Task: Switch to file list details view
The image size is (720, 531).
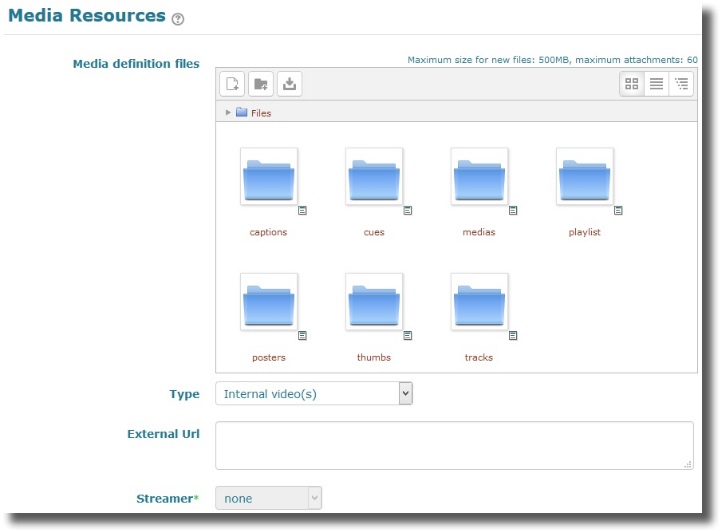Action: tap(657, 84)
